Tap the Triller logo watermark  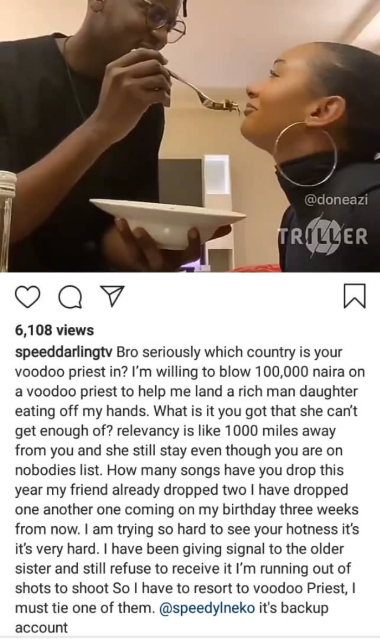(x=323, y=236)
